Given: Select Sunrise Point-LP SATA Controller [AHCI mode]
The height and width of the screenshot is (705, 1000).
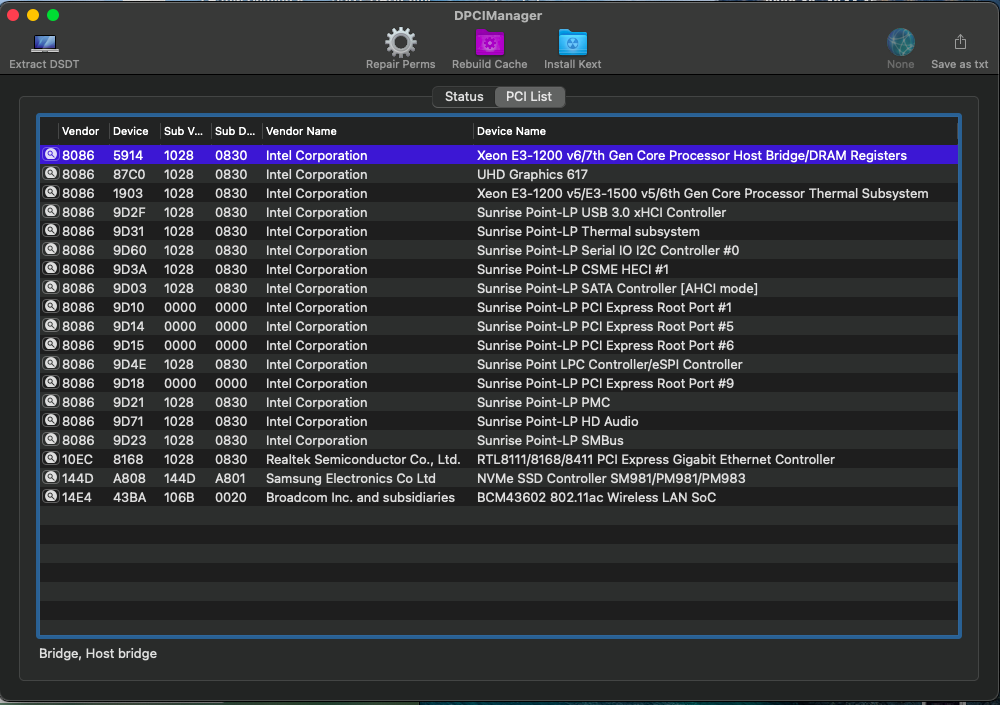Looking at the screenshot, I should (617, 288).
